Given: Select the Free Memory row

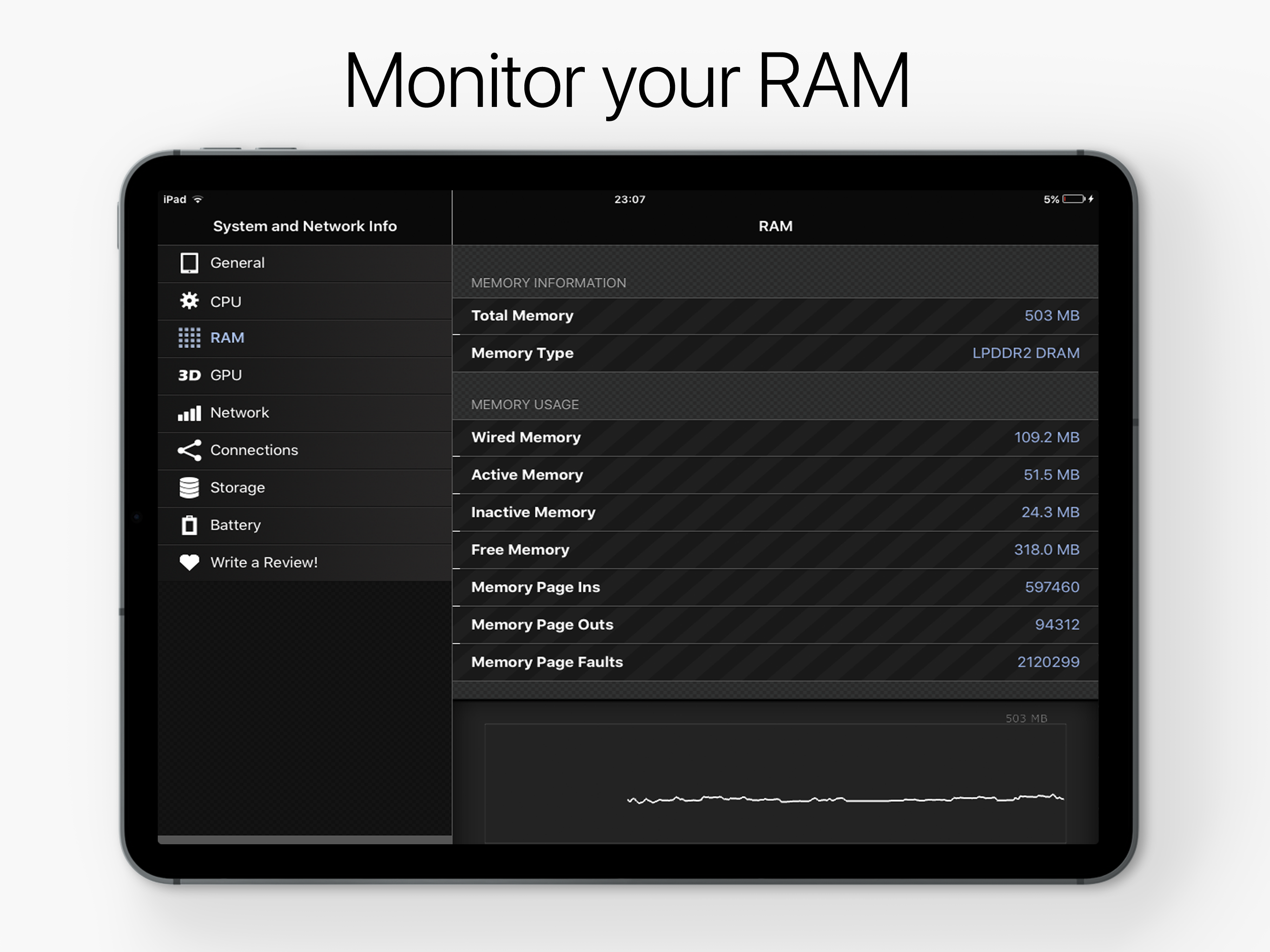Looking at the screenshot, I should point(775,550).
